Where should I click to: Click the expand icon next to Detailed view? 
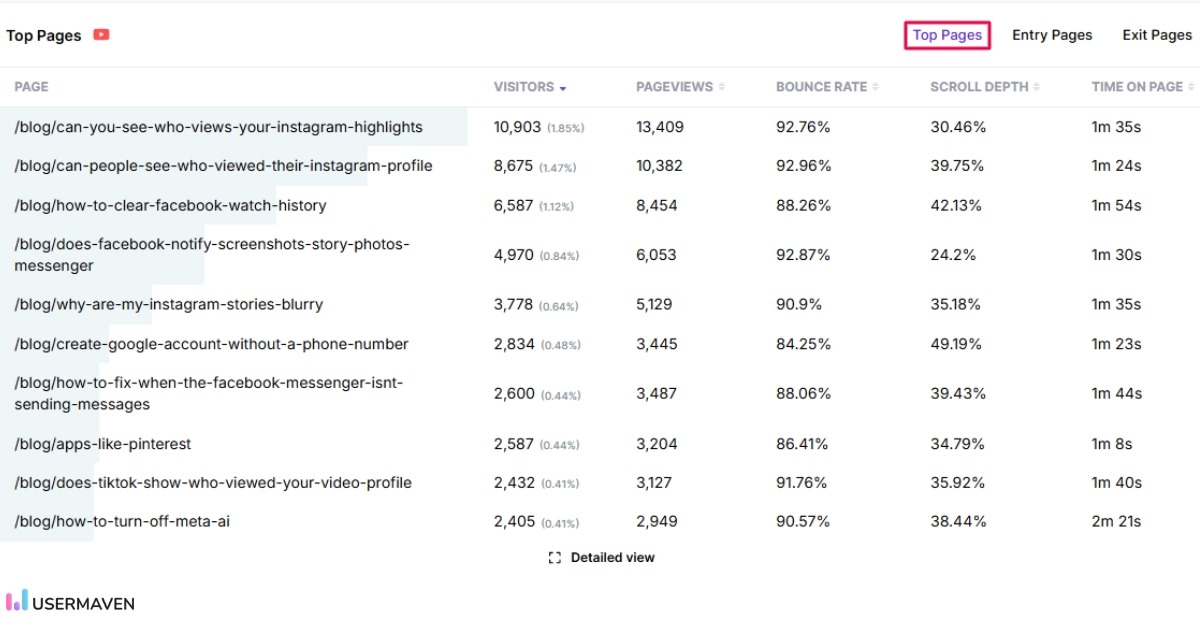coord(556,557)
